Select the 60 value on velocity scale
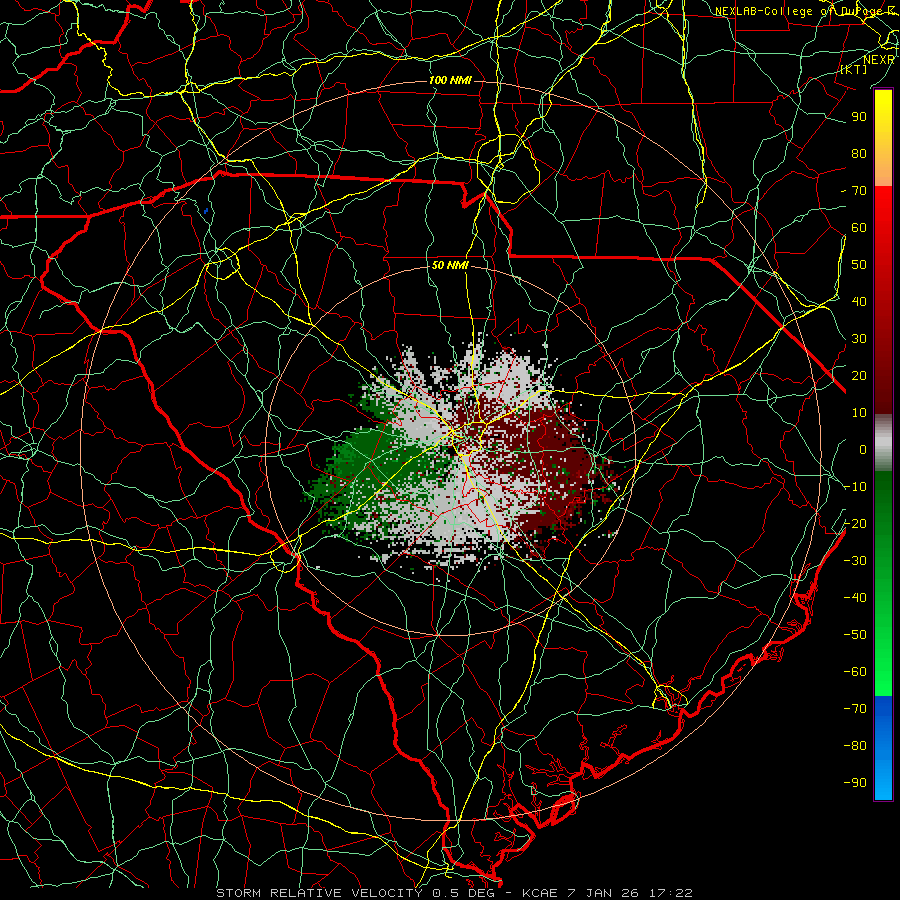Screen dimensions: 900x900 click(x=859, y=228)
